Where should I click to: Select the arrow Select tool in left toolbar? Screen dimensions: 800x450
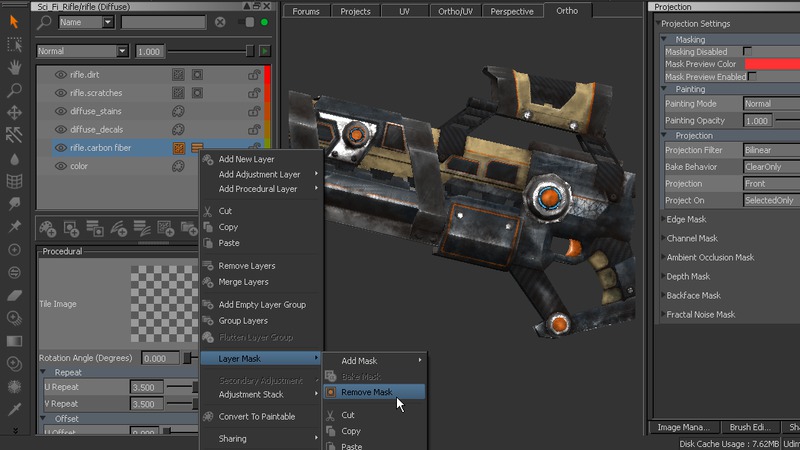14,22
